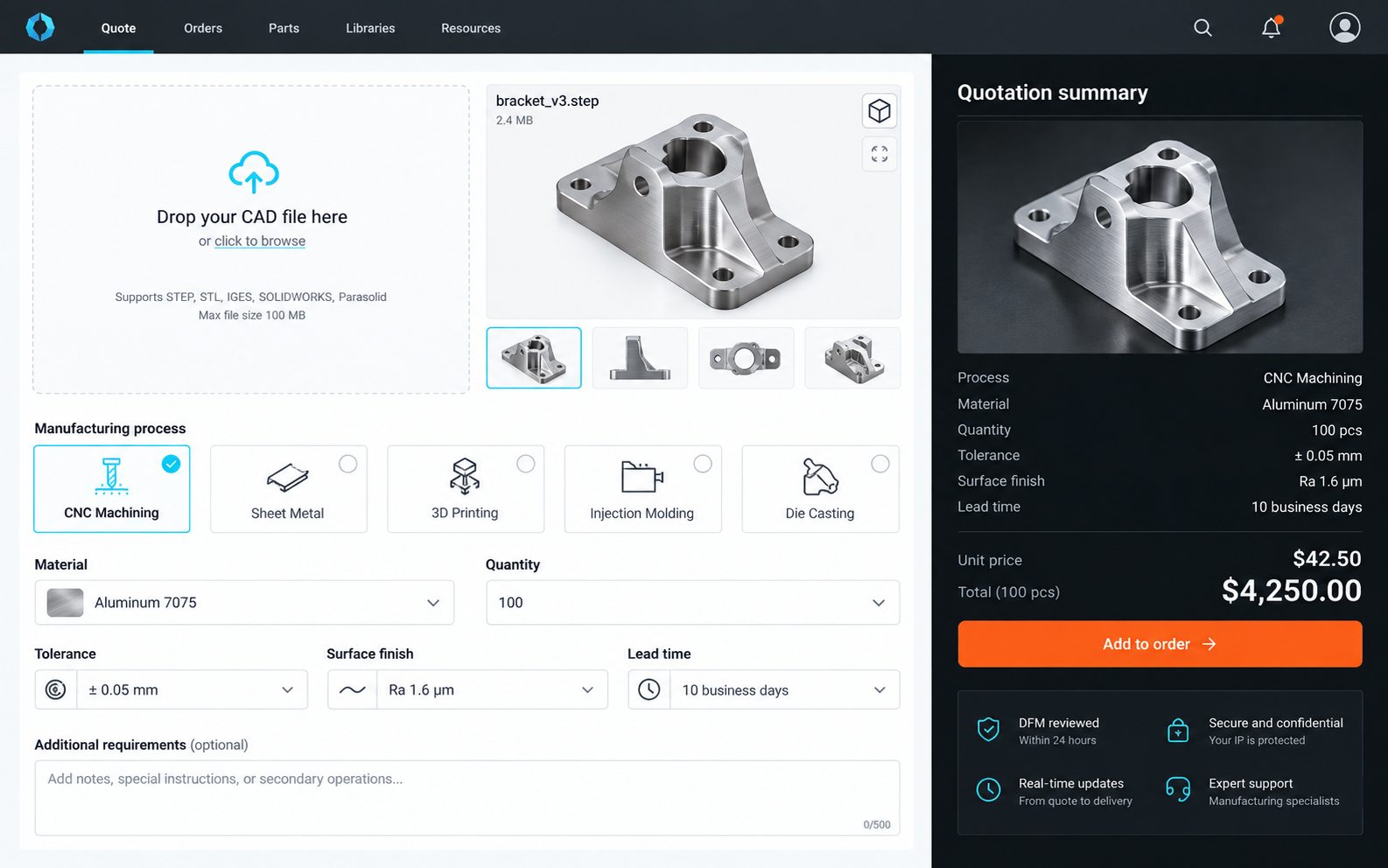The image size is (1388, 868).
Task: Click the app logo in header
Action: (40, 27)
